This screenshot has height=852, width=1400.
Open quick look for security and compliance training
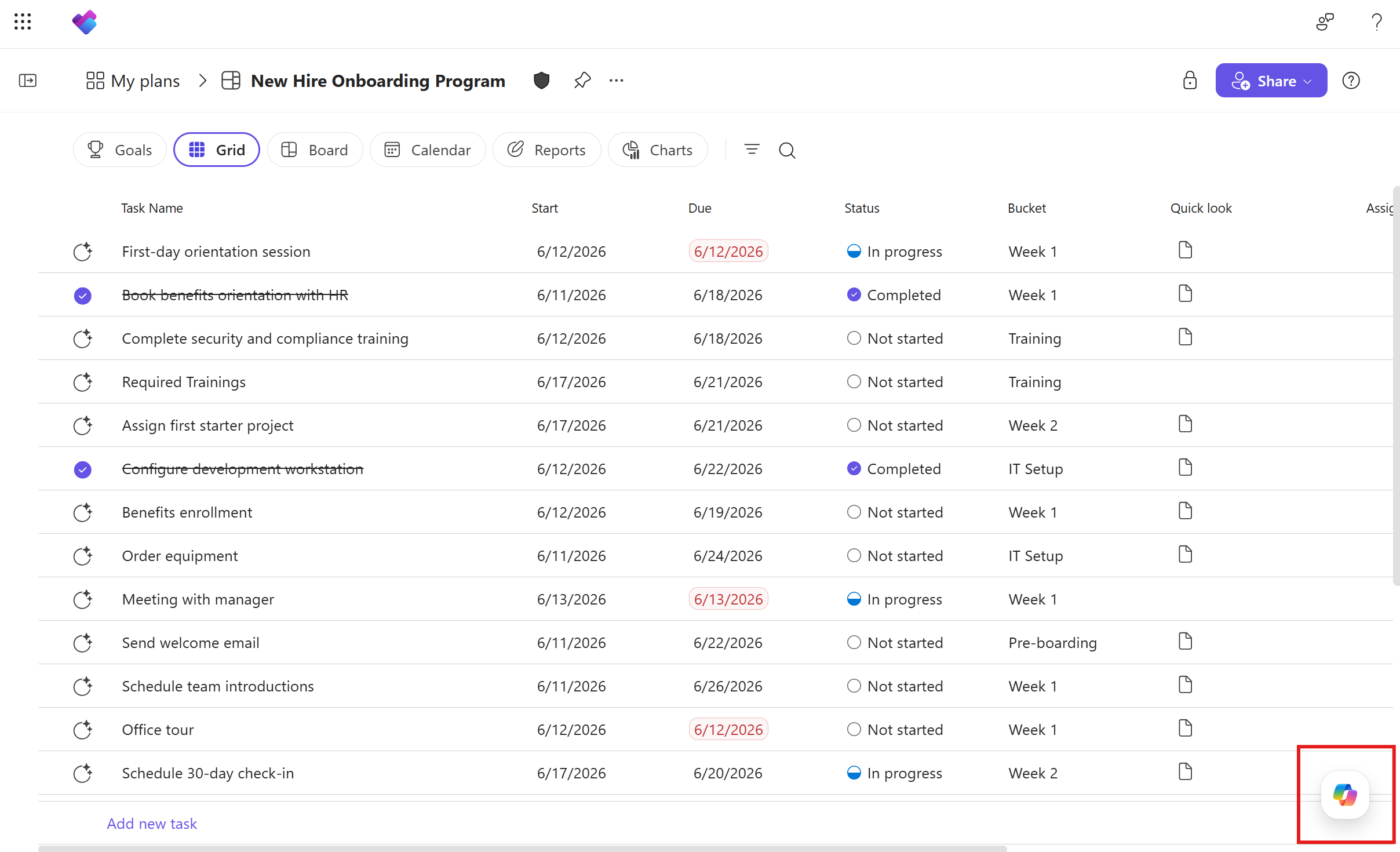click(x=1185, y=337)
